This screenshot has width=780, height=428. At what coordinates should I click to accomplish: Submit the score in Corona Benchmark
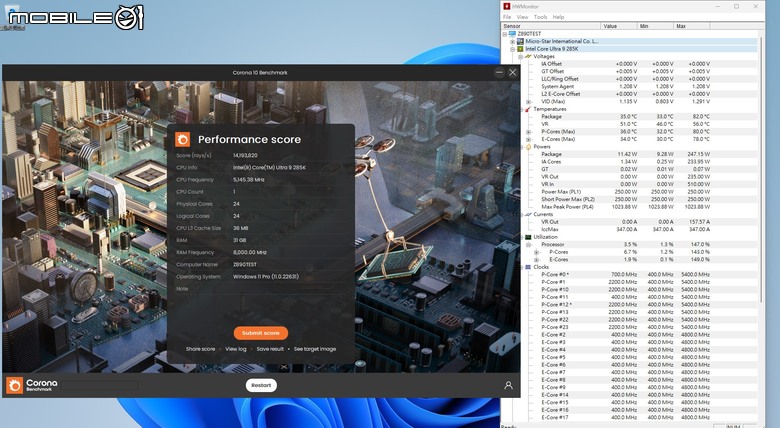261,333
